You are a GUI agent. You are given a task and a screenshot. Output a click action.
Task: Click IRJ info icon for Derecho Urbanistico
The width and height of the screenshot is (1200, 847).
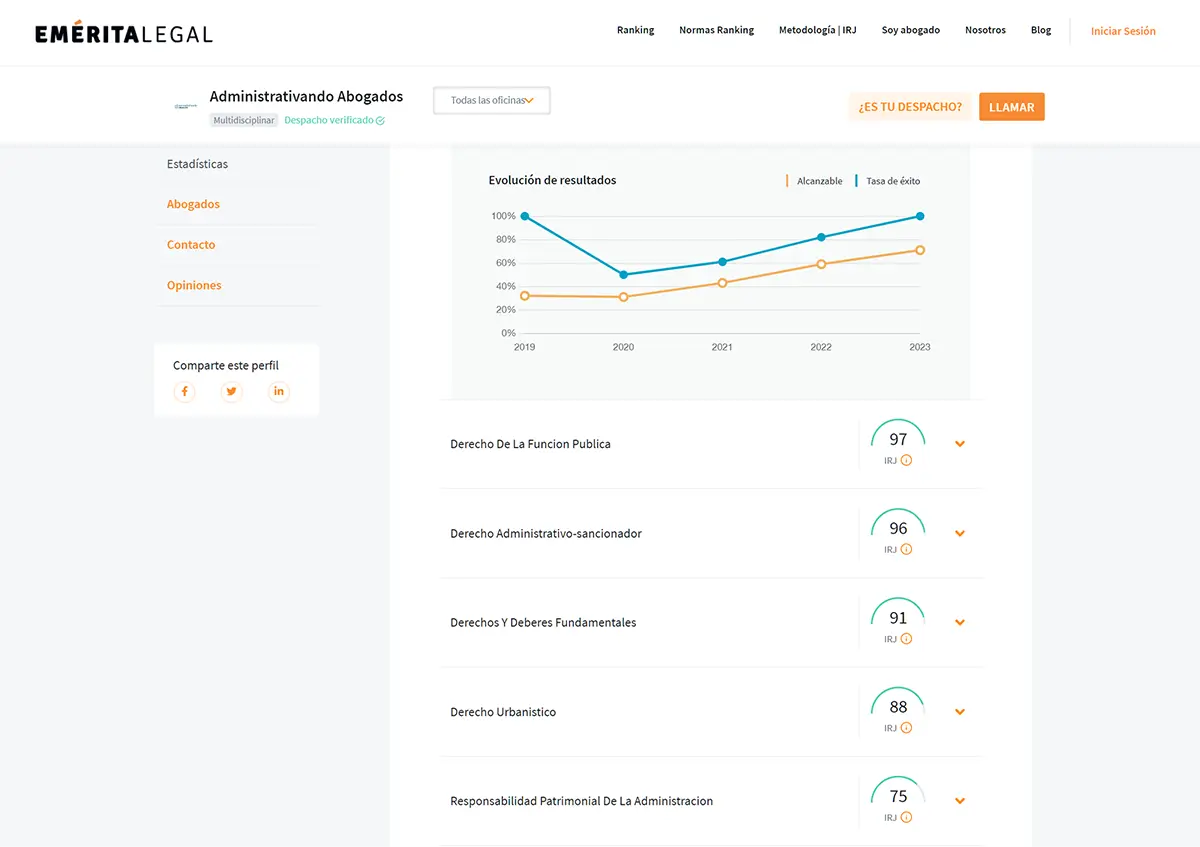click(906, 728)
